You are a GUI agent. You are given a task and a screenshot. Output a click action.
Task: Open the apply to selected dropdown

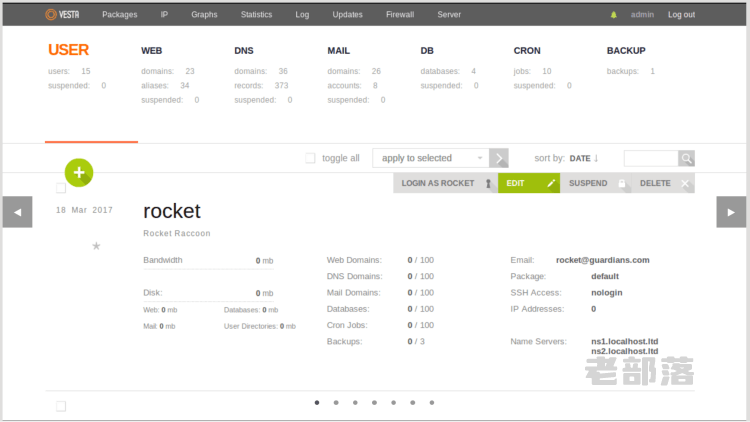pos(431,158)
